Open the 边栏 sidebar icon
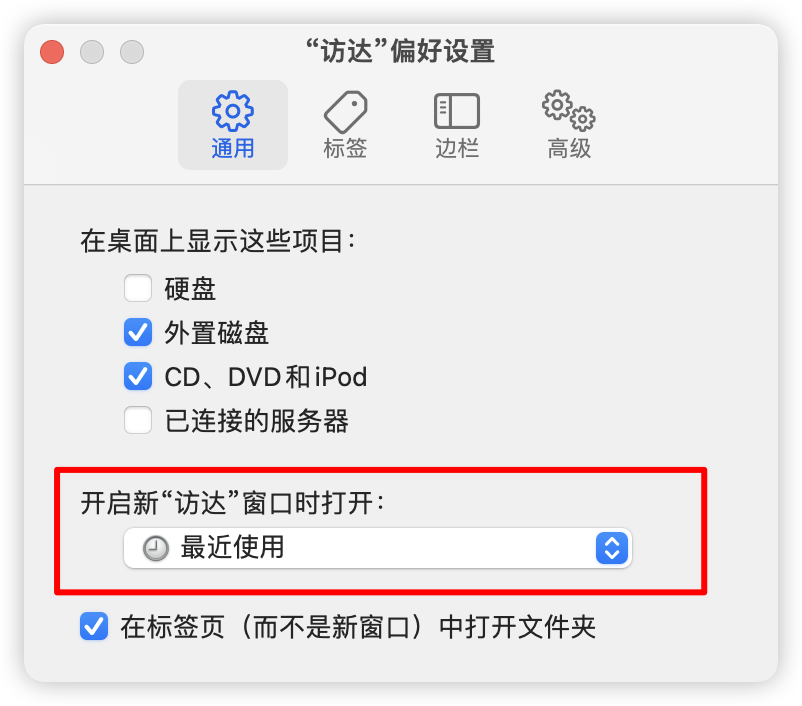This screenshot has height=706, width=802. (457, 111)
